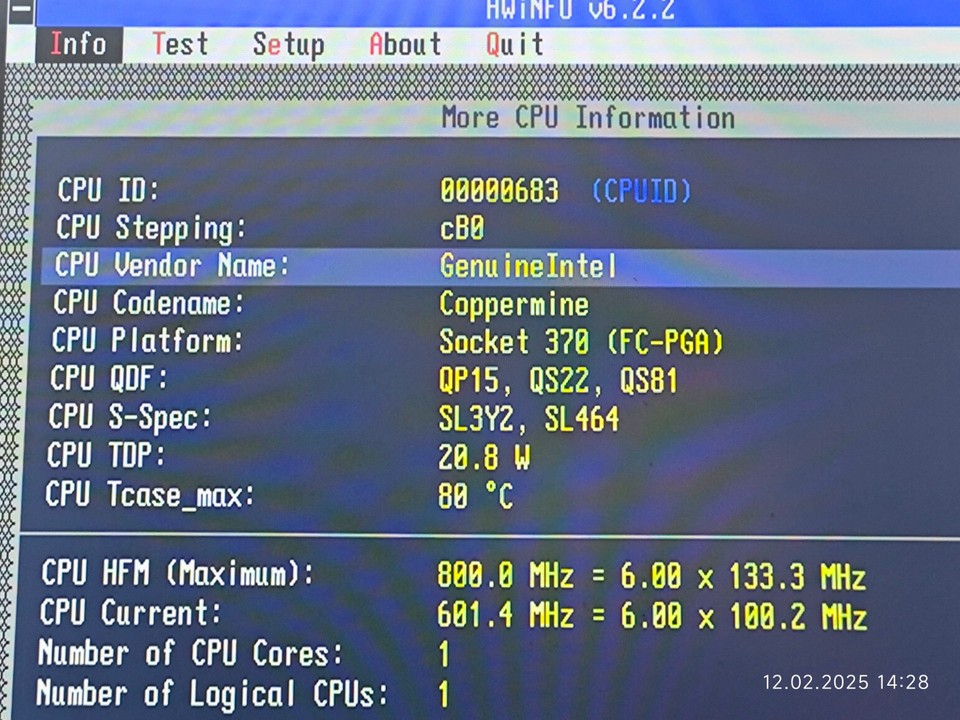Click the blue (CPUID) link
Screen dimensions: 960x720
point(641,191)
